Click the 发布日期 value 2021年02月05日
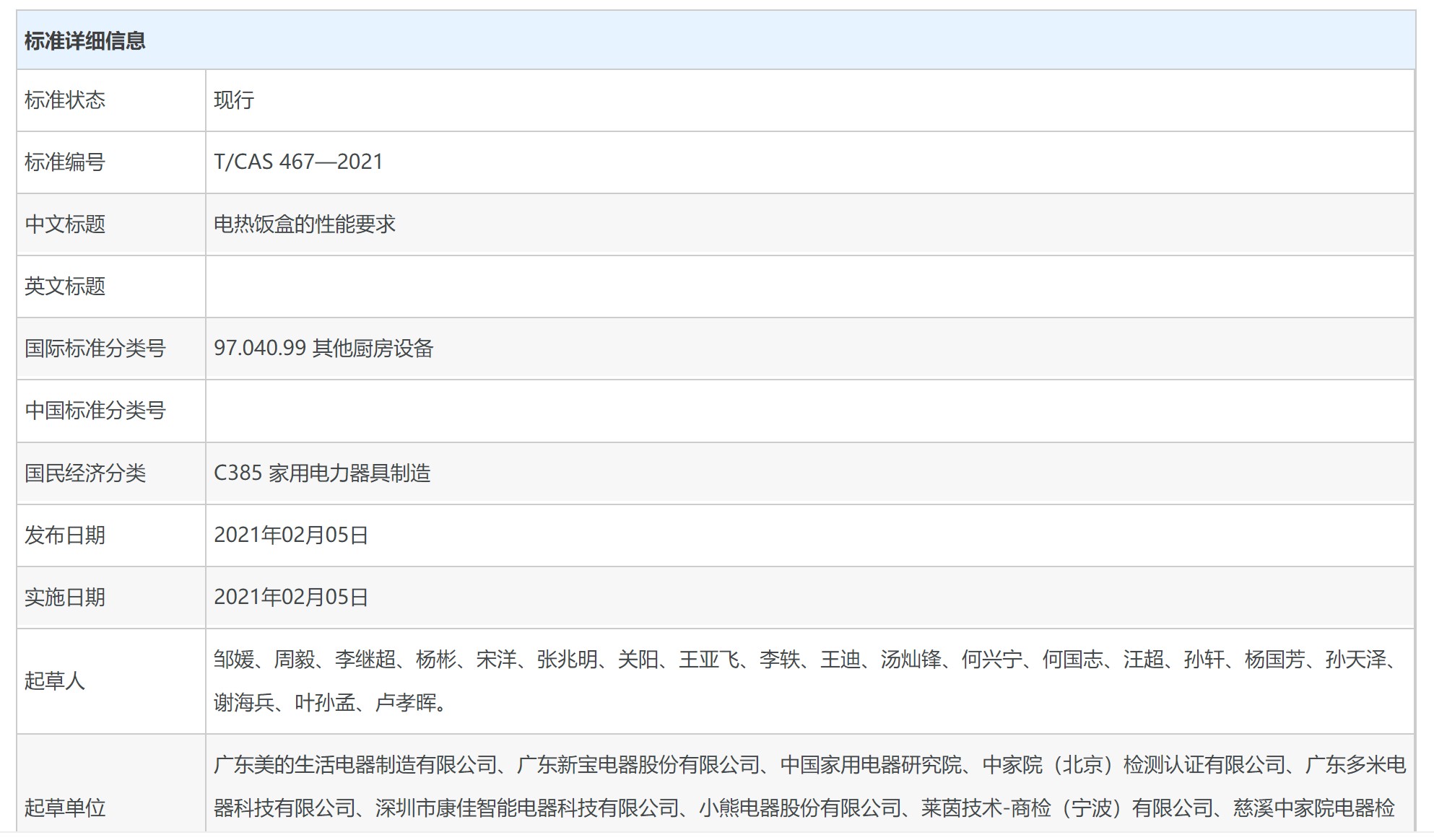 click(291, 535)
